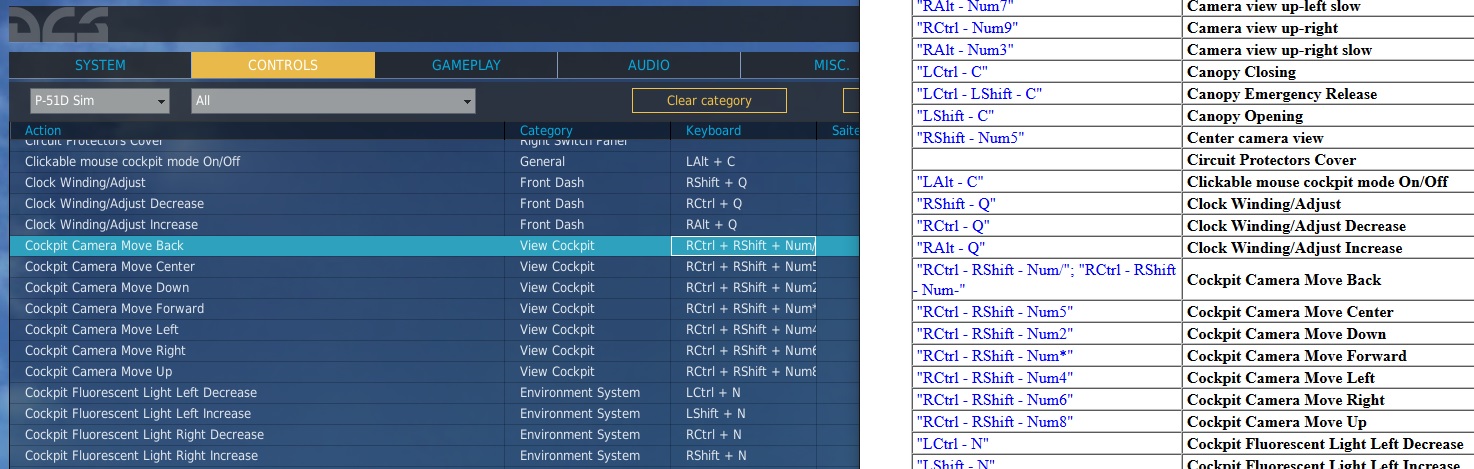This screenshot has height=469, width=1474.
Task: Click the RShift + Q keyboard binding cell
Action: point(744,182)
